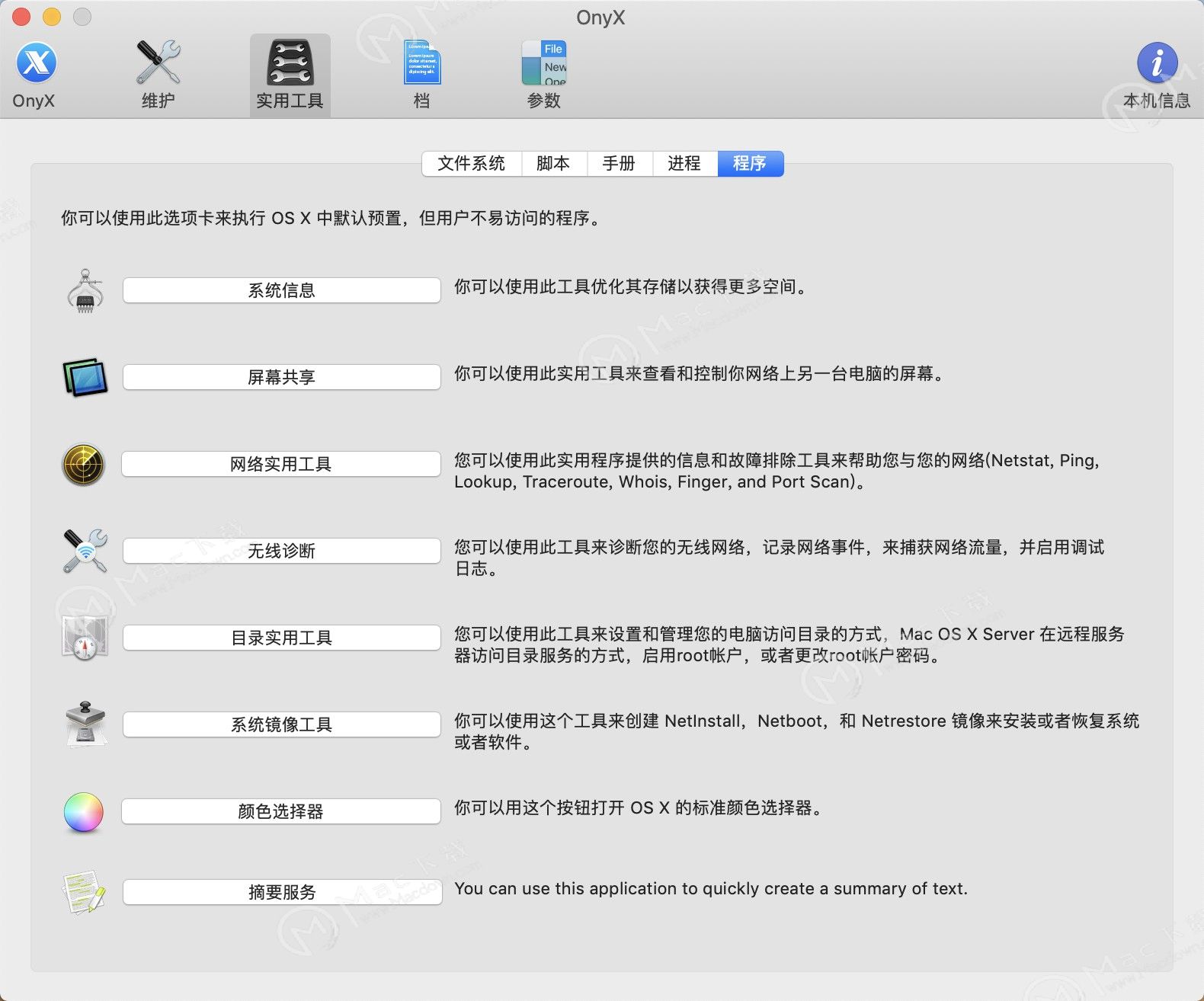Click the description mentioning NetInstall, Netboot
This screenshot has height=1001, width=1204.
coord(796,731)
